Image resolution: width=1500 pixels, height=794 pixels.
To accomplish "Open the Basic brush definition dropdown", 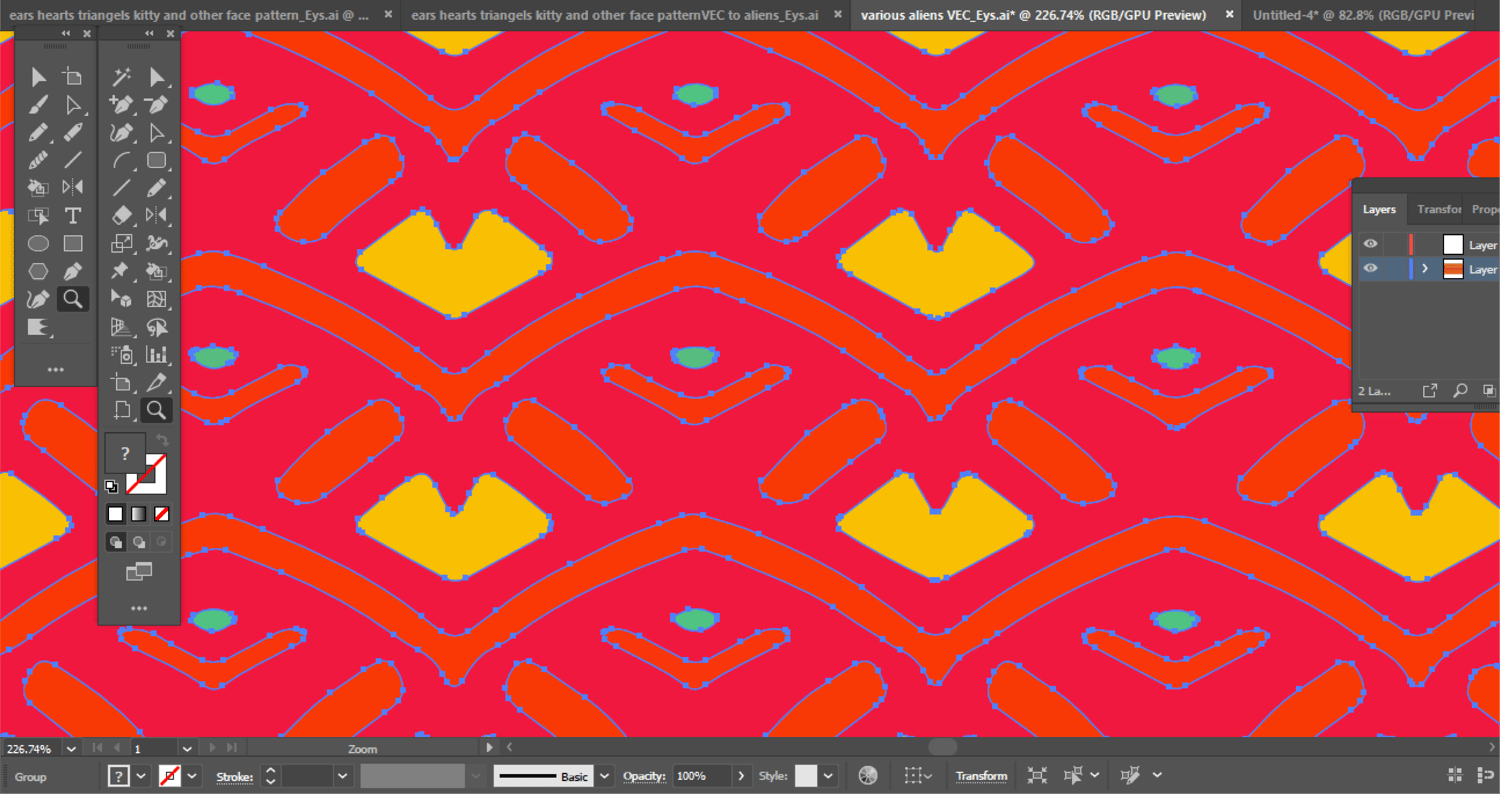I will (x=604, y=776).
